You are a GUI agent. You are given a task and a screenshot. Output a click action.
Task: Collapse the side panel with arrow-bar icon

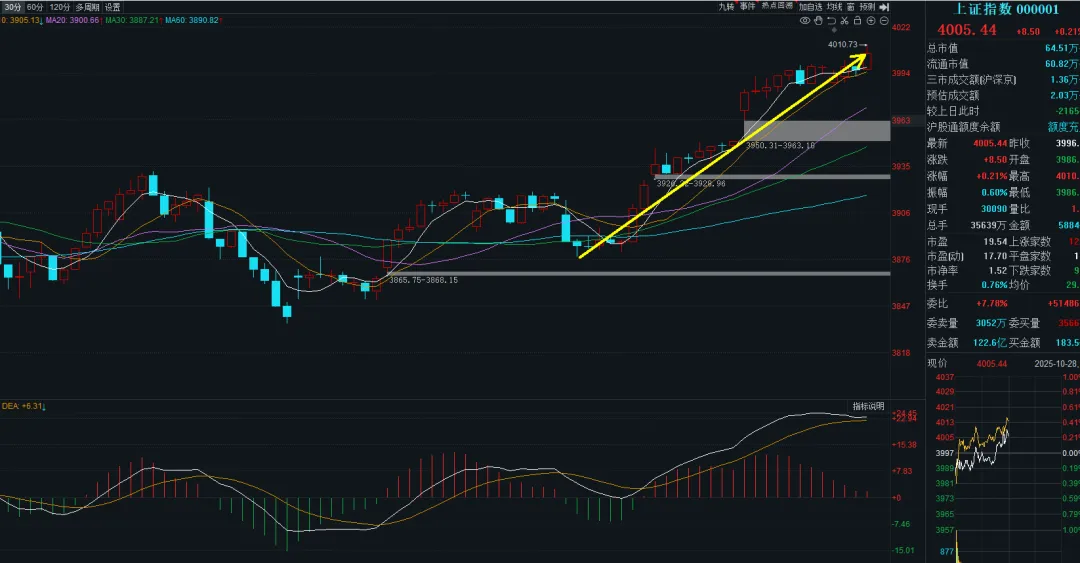(x=884, y=7)
